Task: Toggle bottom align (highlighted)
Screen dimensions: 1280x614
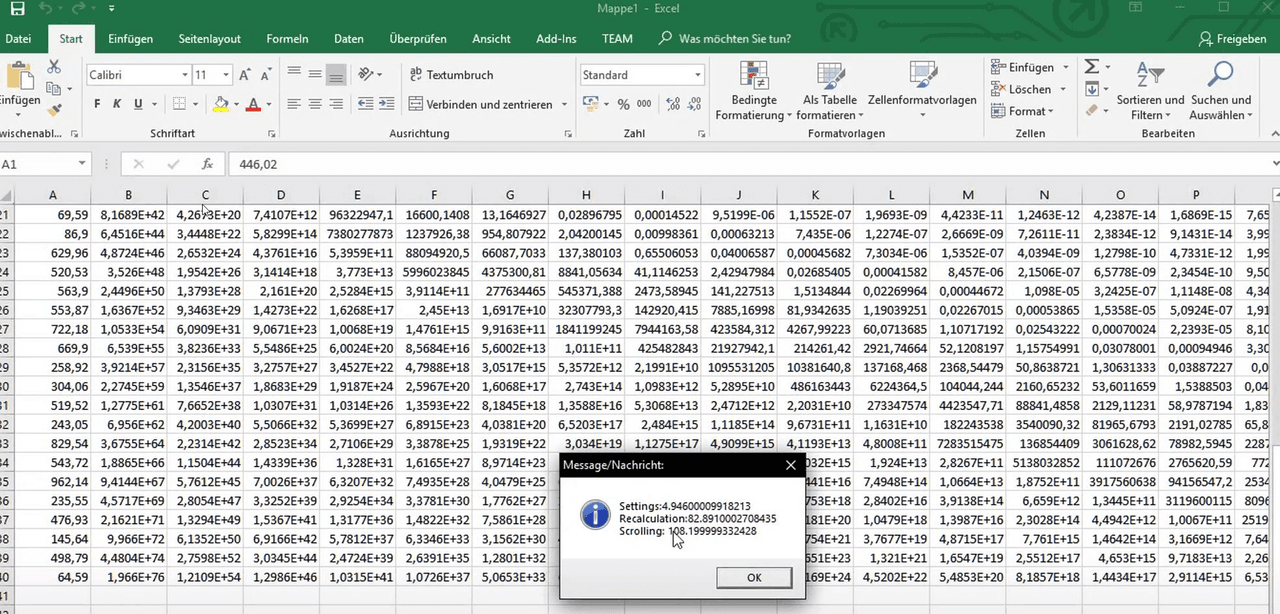Action: click(x=336, y=74)
